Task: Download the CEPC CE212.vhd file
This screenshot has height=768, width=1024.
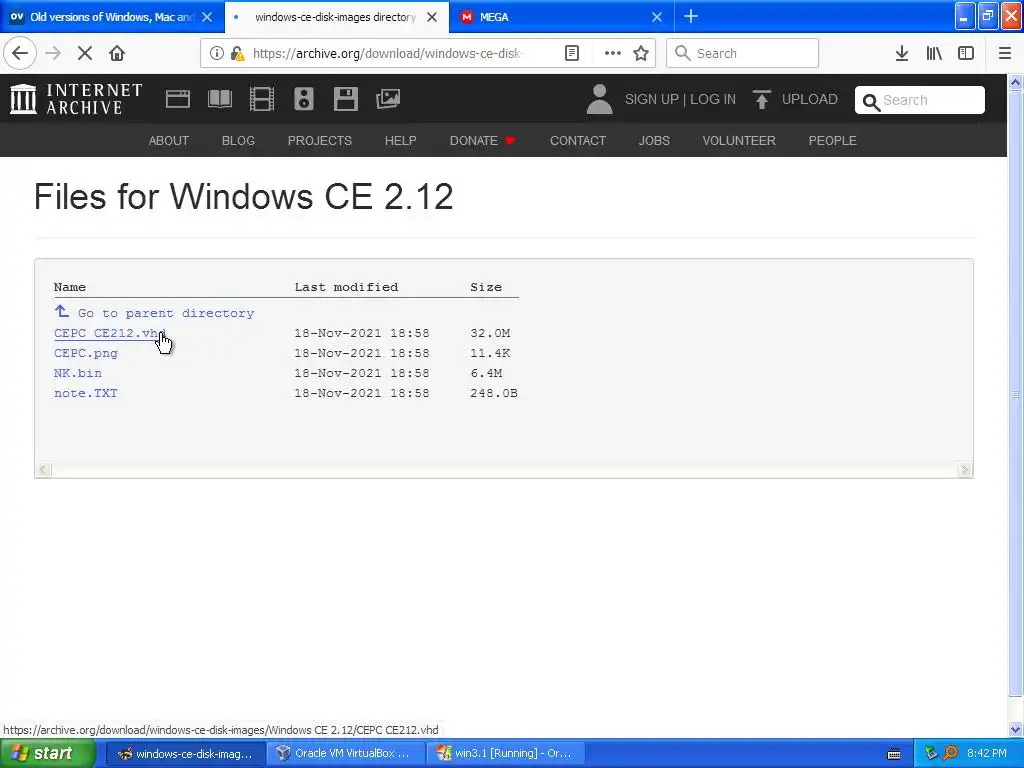Action: pos(110,333)
